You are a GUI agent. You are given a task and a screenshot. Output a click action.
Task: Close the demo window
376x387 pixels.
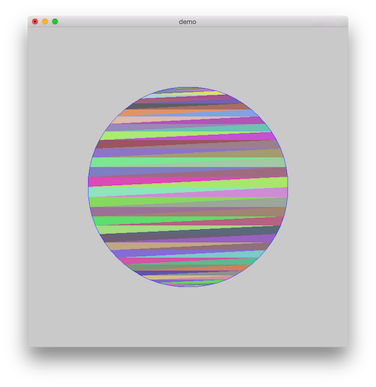(x=35, y=22)
